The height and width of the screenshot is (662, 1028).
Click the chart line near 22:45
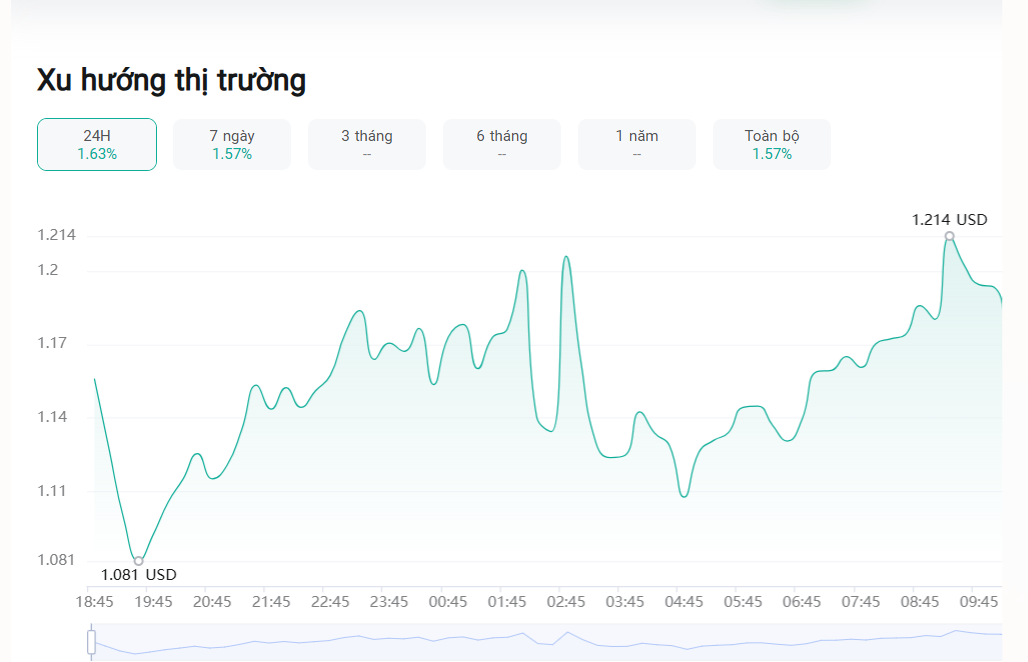(330, 376)
